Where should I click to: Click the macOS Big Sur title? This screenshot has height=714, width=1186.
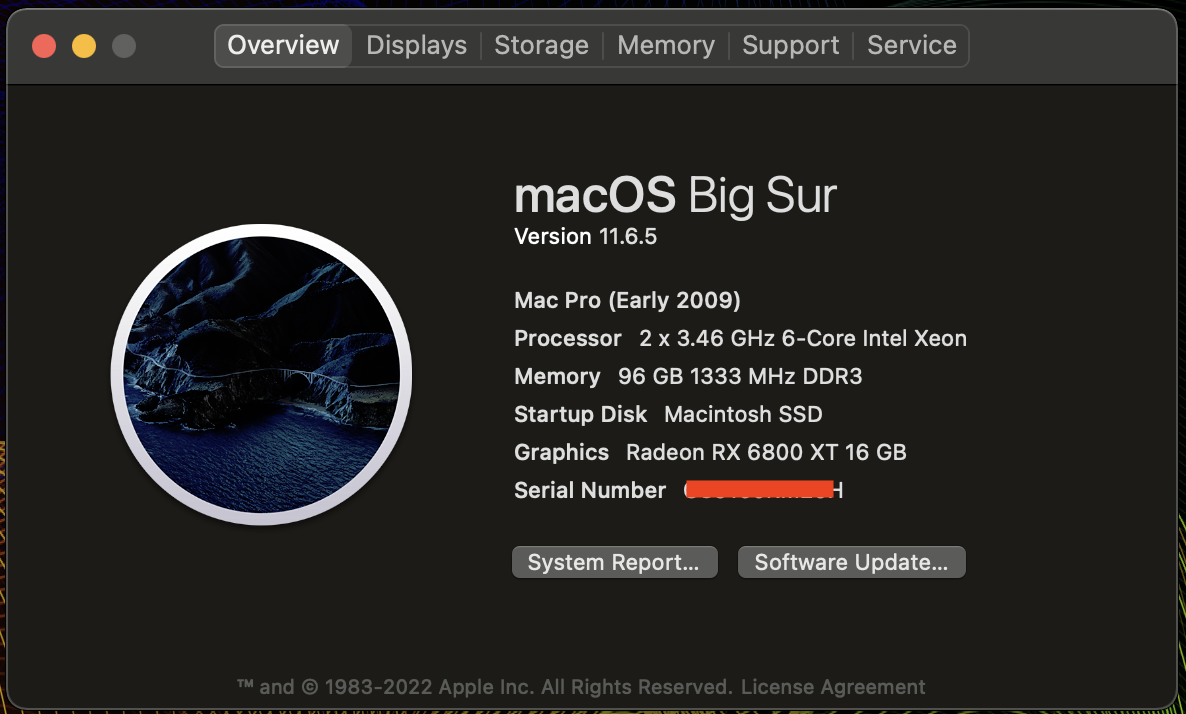click(675, 196)
